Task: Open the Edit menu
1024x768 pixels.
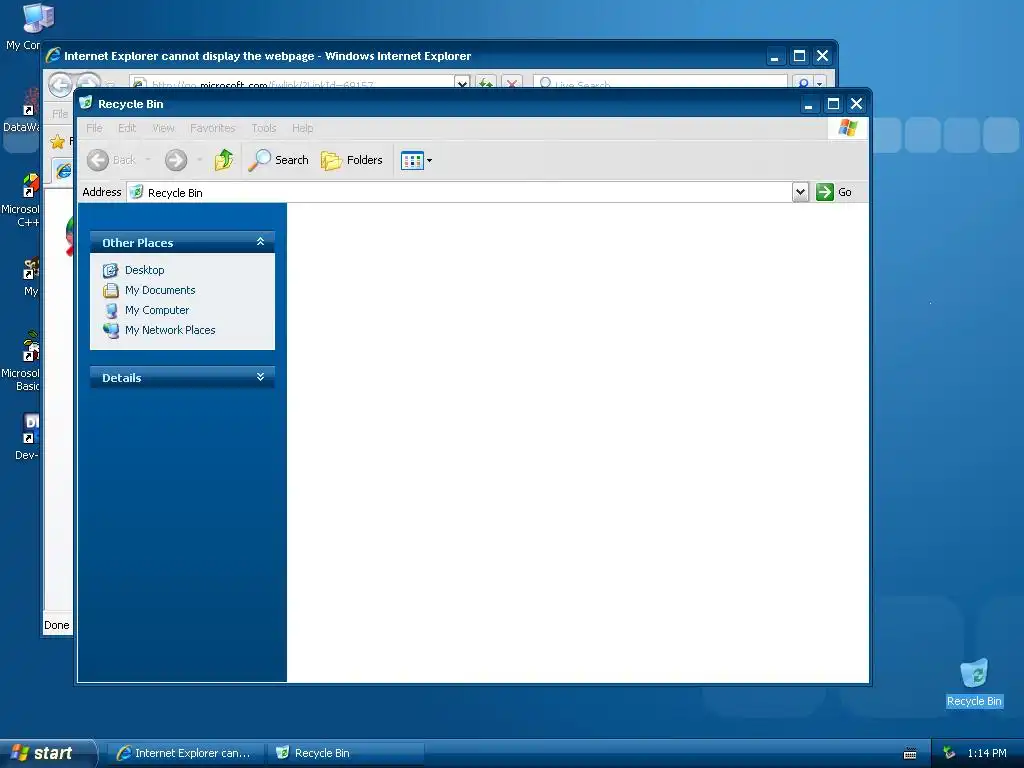Action: point(127,128)
